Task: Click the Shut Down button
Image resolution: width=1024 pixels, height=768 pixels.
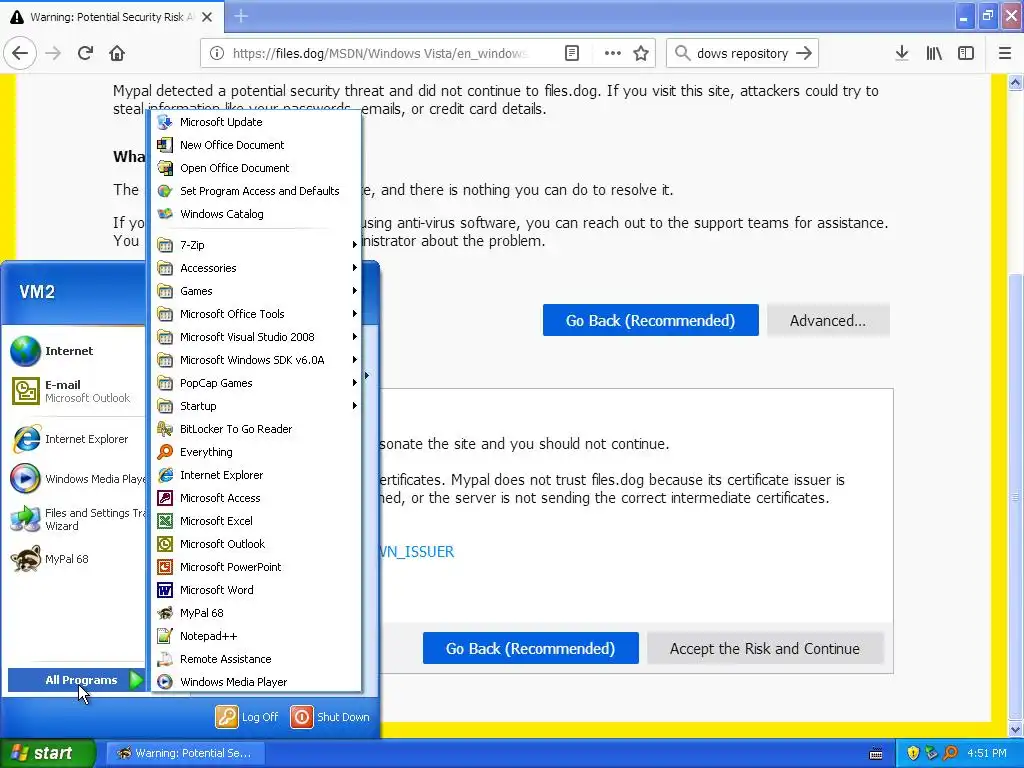Action: 330,717
